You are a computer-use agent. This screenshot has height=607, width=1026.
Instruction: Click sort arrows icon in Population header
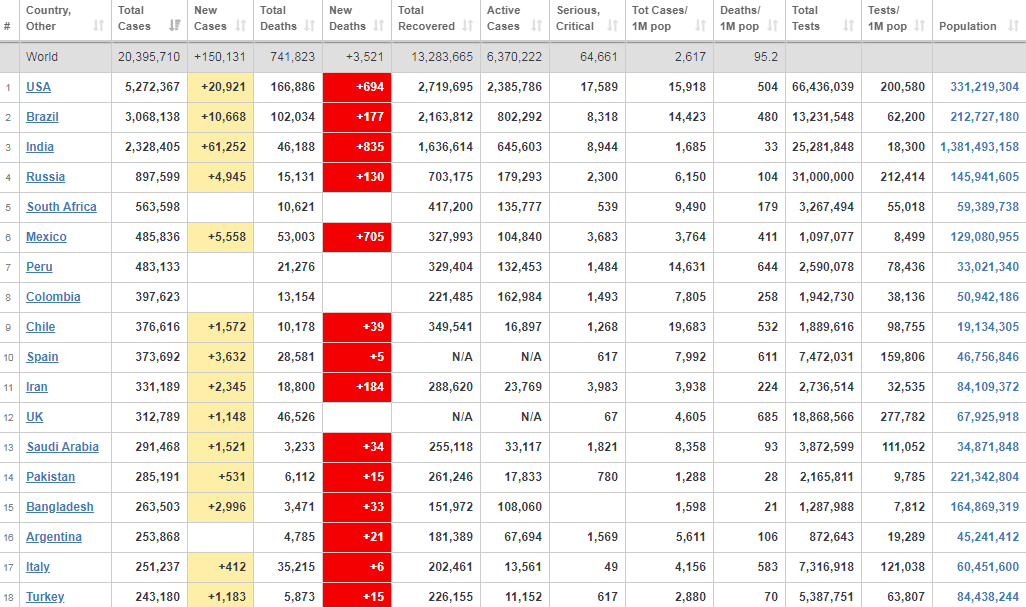click(1011, 26)
